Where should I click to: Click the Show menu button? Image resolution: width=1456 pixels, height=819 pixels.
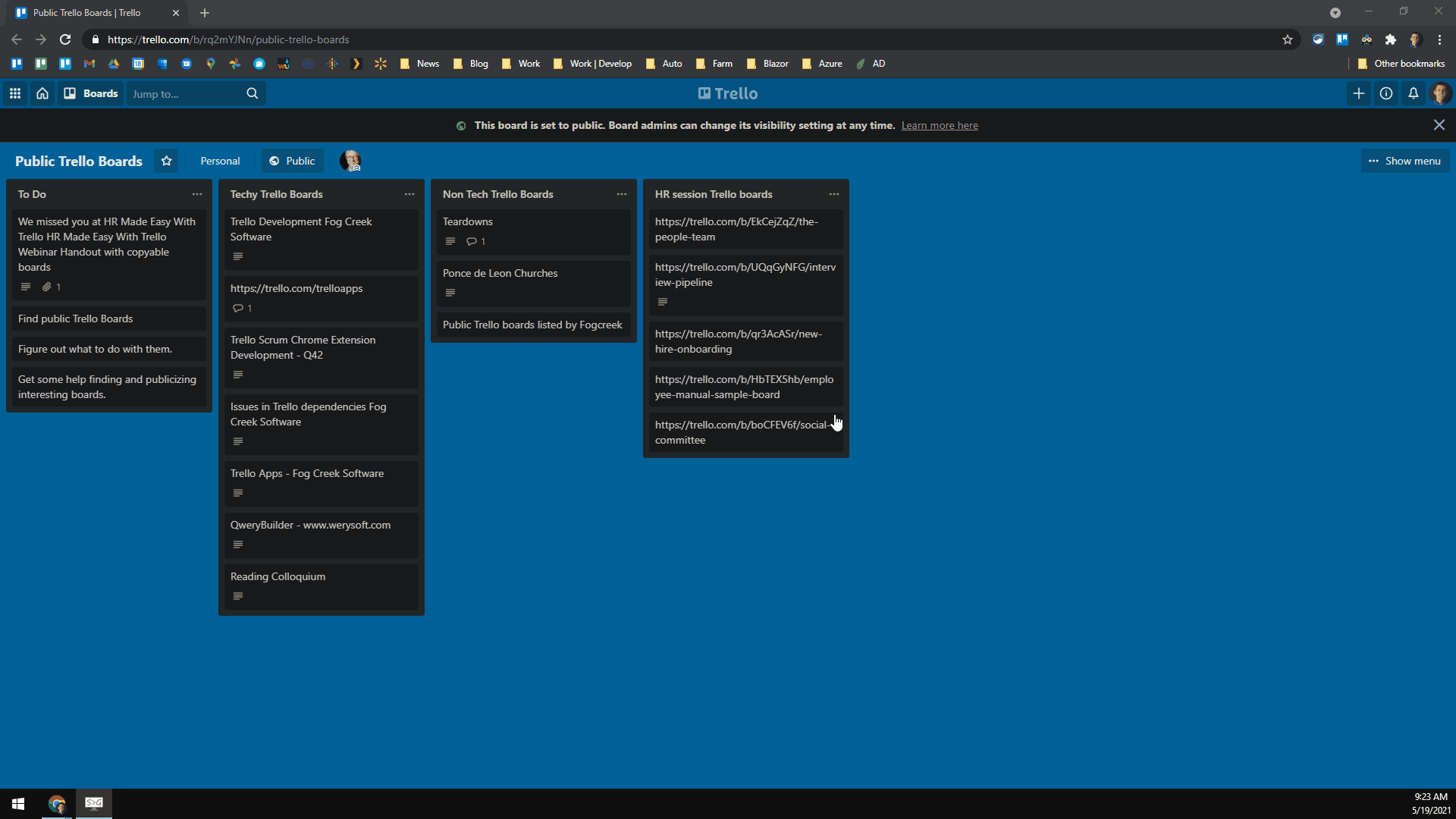pos(1404,161)
